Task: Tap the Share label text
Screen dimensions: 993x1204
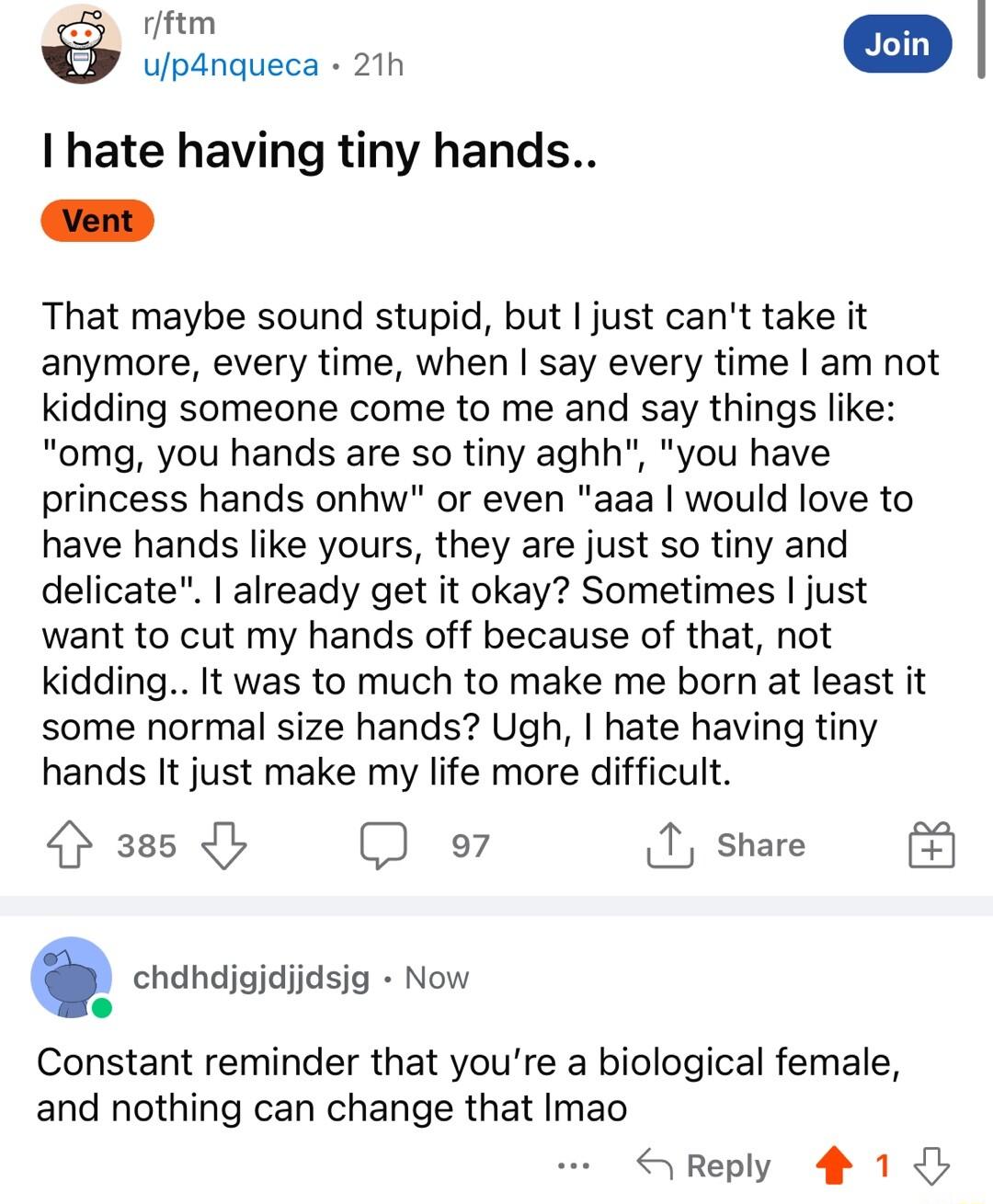Action: click(x=760, y=845)
